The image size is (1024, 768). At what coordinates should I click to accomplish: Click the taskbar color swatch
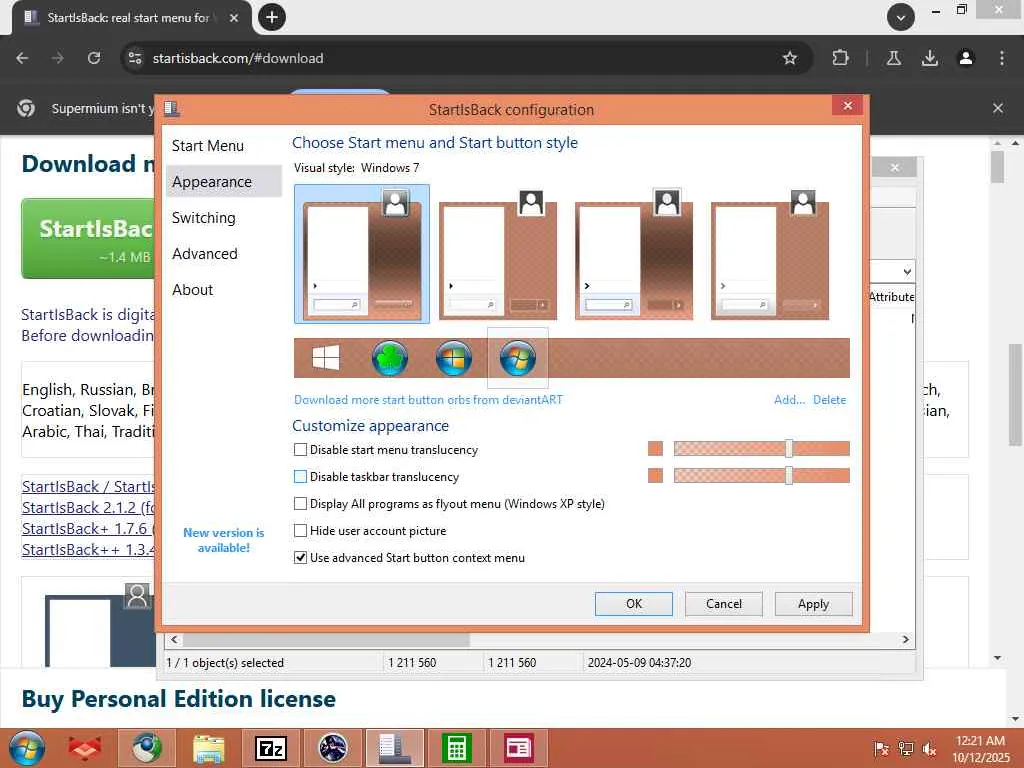click(x=655, y=475)
